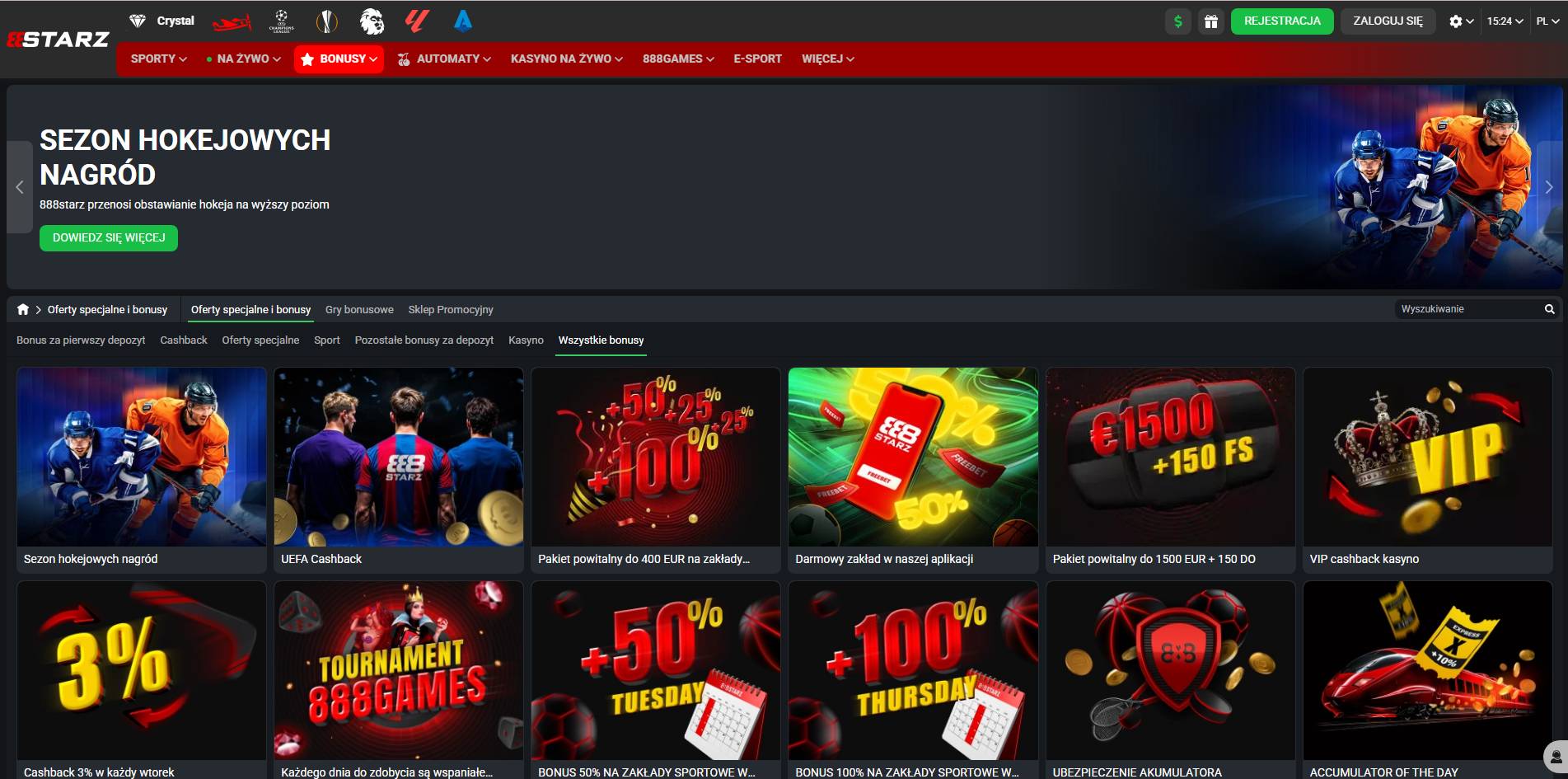This screenshot has width=1568, height=779.
Task: Open the support chat icon
Action: [x=1556, y=755]
